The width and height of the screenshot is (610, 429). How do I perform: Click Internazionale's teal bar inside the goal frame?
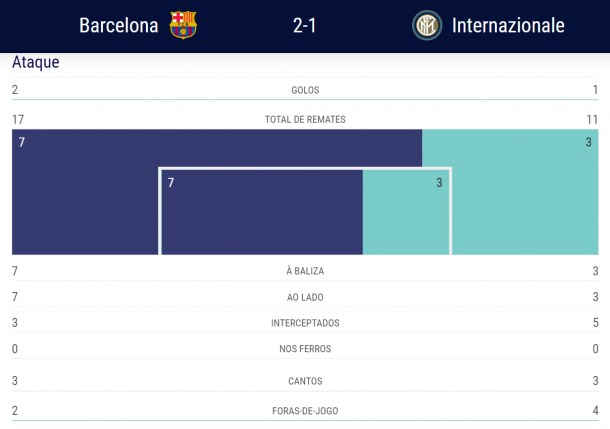pyautogui.click(x=406, y=212)
